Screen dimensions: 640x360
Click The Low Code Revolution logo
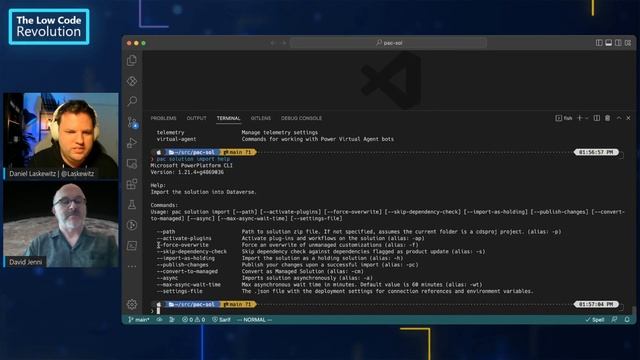[x=49, y=27]
